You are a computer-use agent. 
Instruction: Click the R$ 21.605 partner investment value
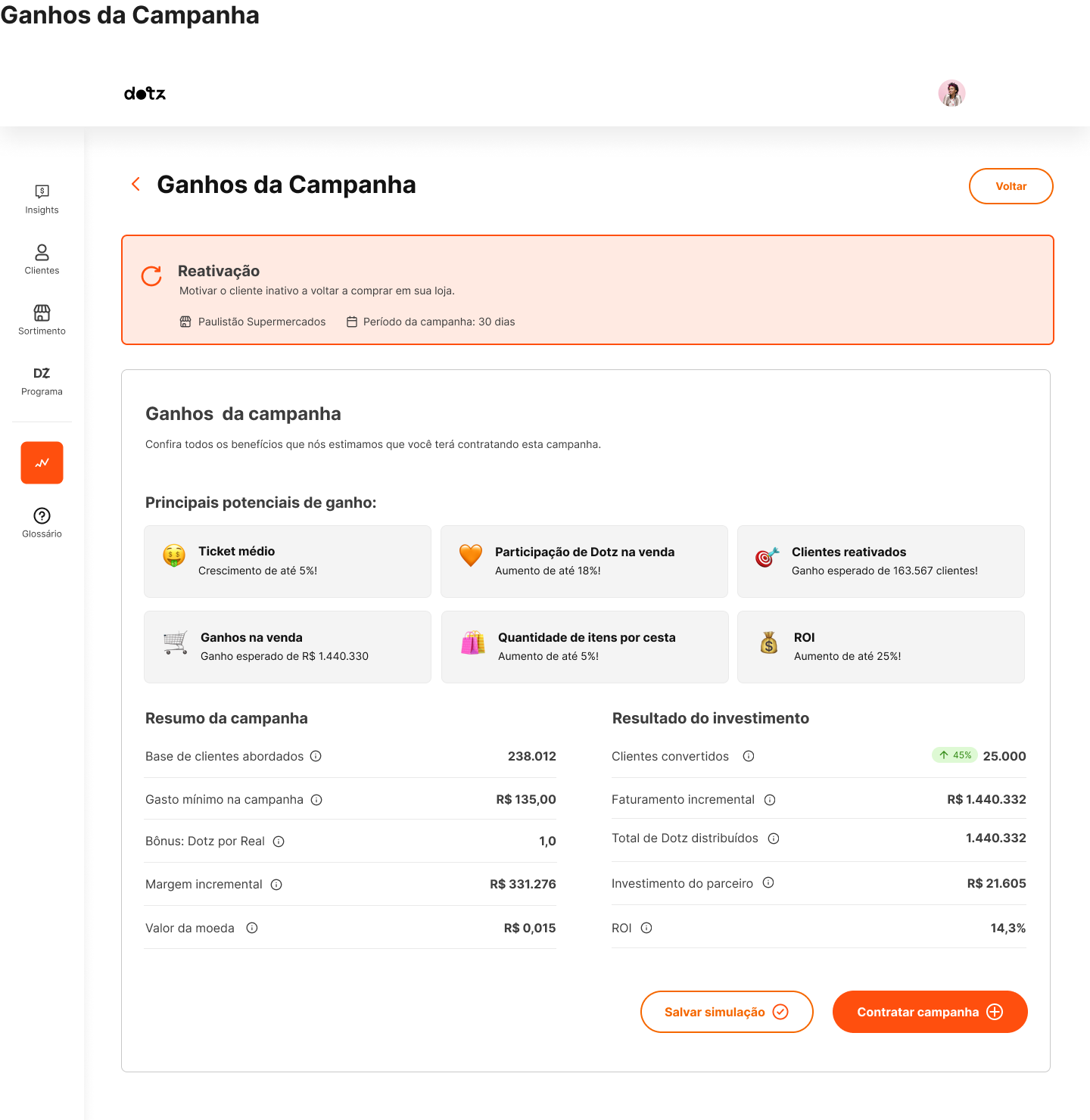pos(997,883)
